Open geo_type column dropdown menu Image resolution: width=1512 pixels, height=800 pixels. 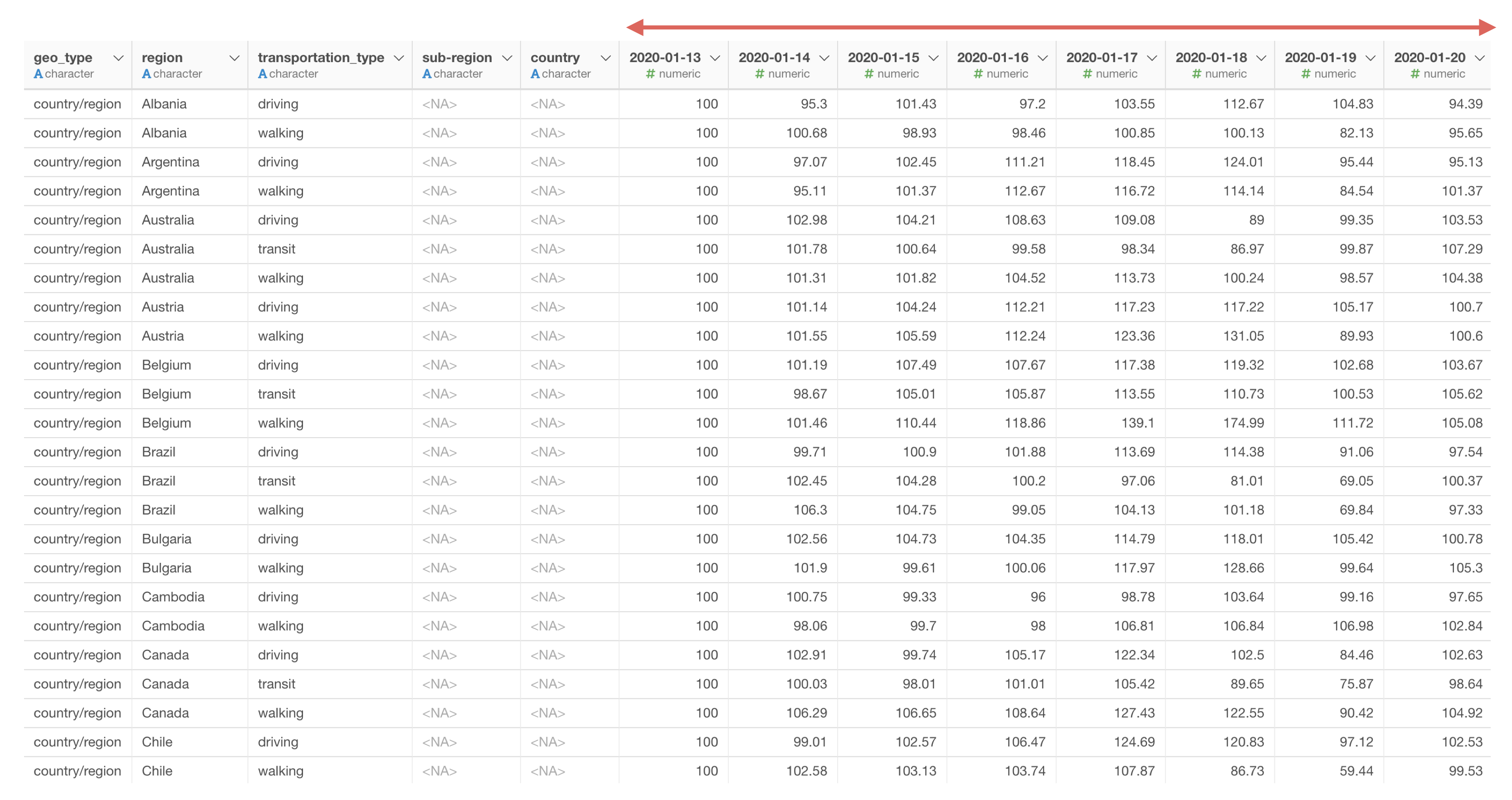click(118, 58)
